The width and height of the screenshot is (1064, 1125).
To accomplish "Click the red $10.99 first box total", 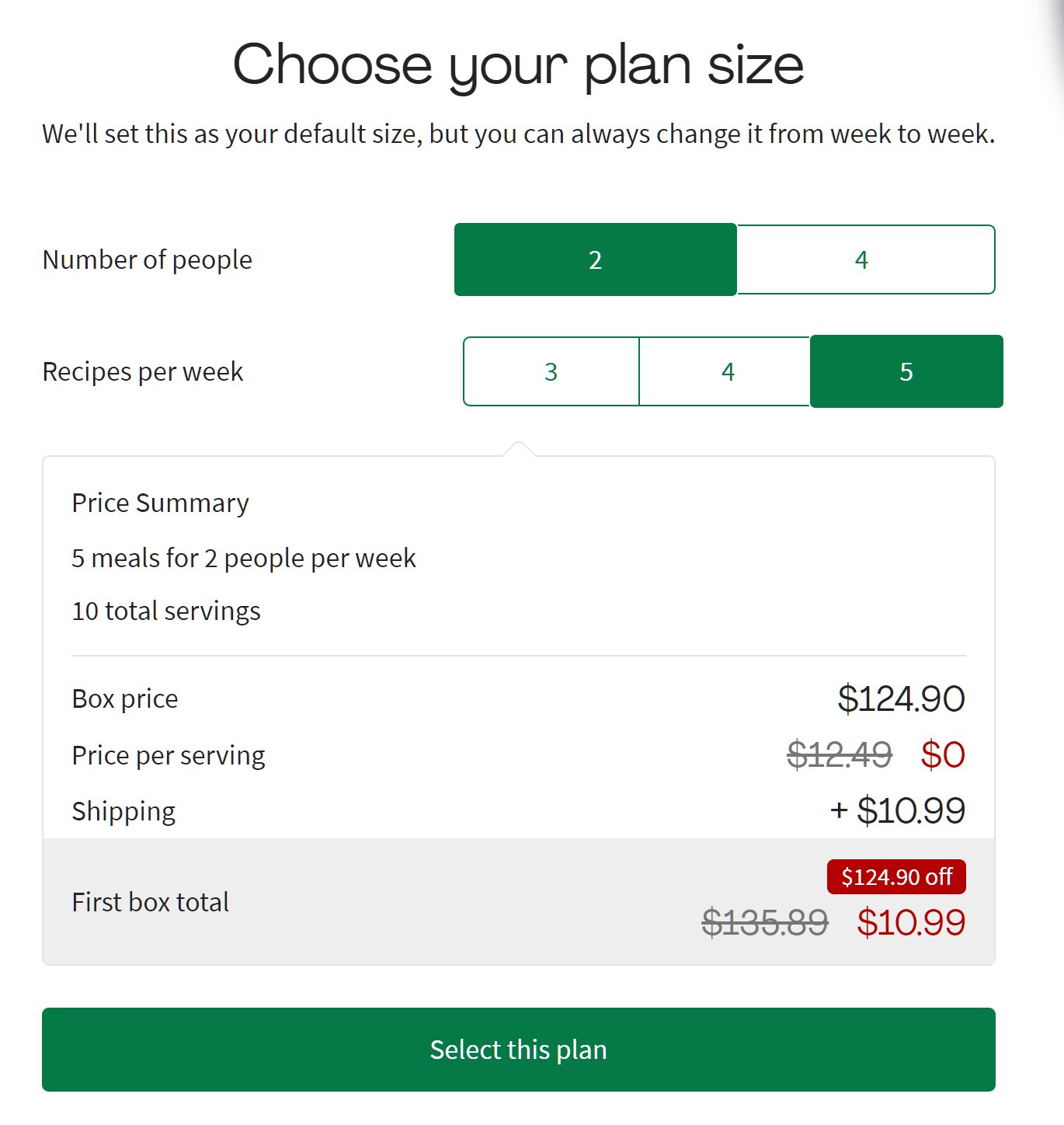I will pos(911,922).
